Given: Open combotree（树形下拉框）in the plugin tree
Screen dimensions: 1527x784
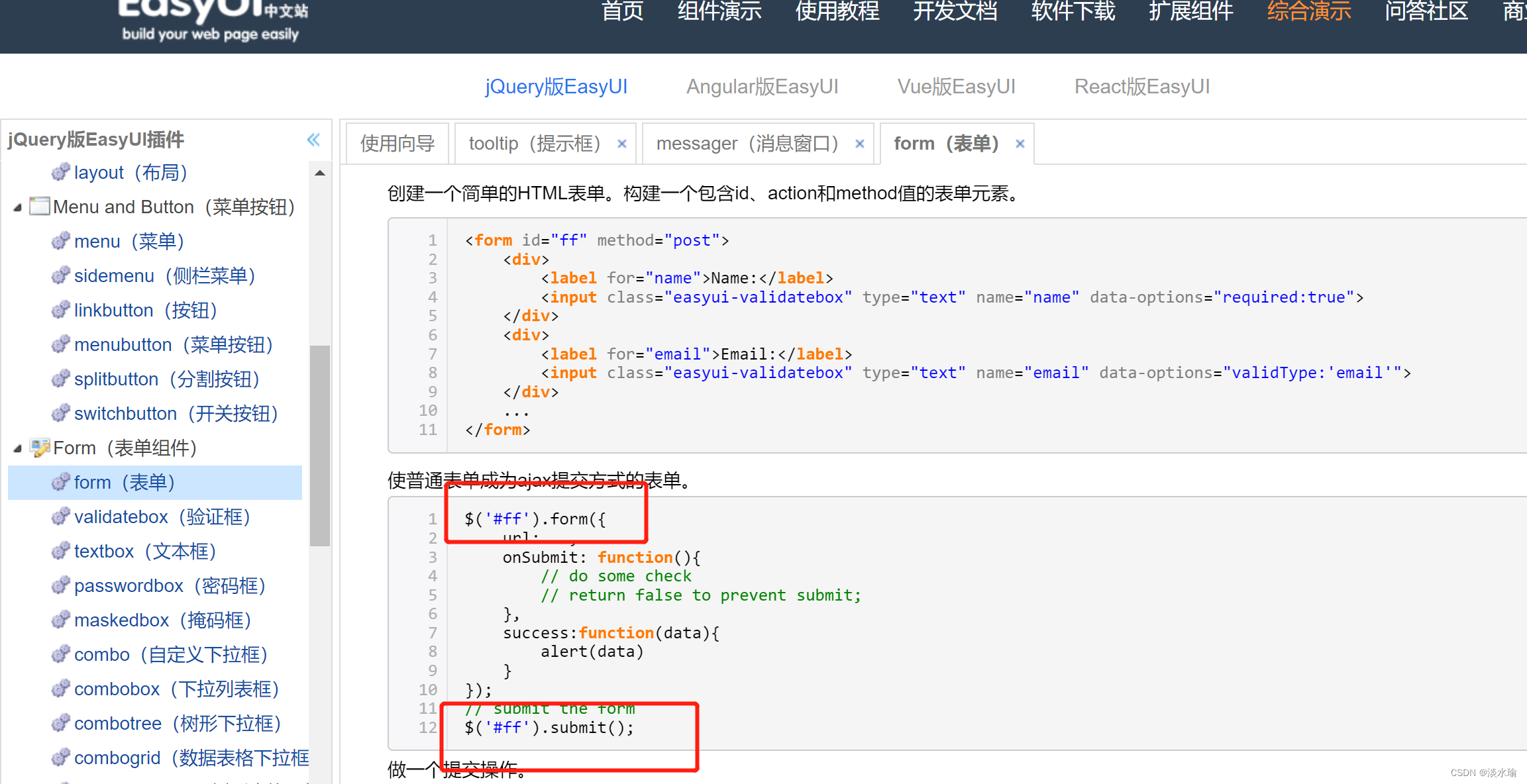Looking at the screenshot, I should (178, 723).
